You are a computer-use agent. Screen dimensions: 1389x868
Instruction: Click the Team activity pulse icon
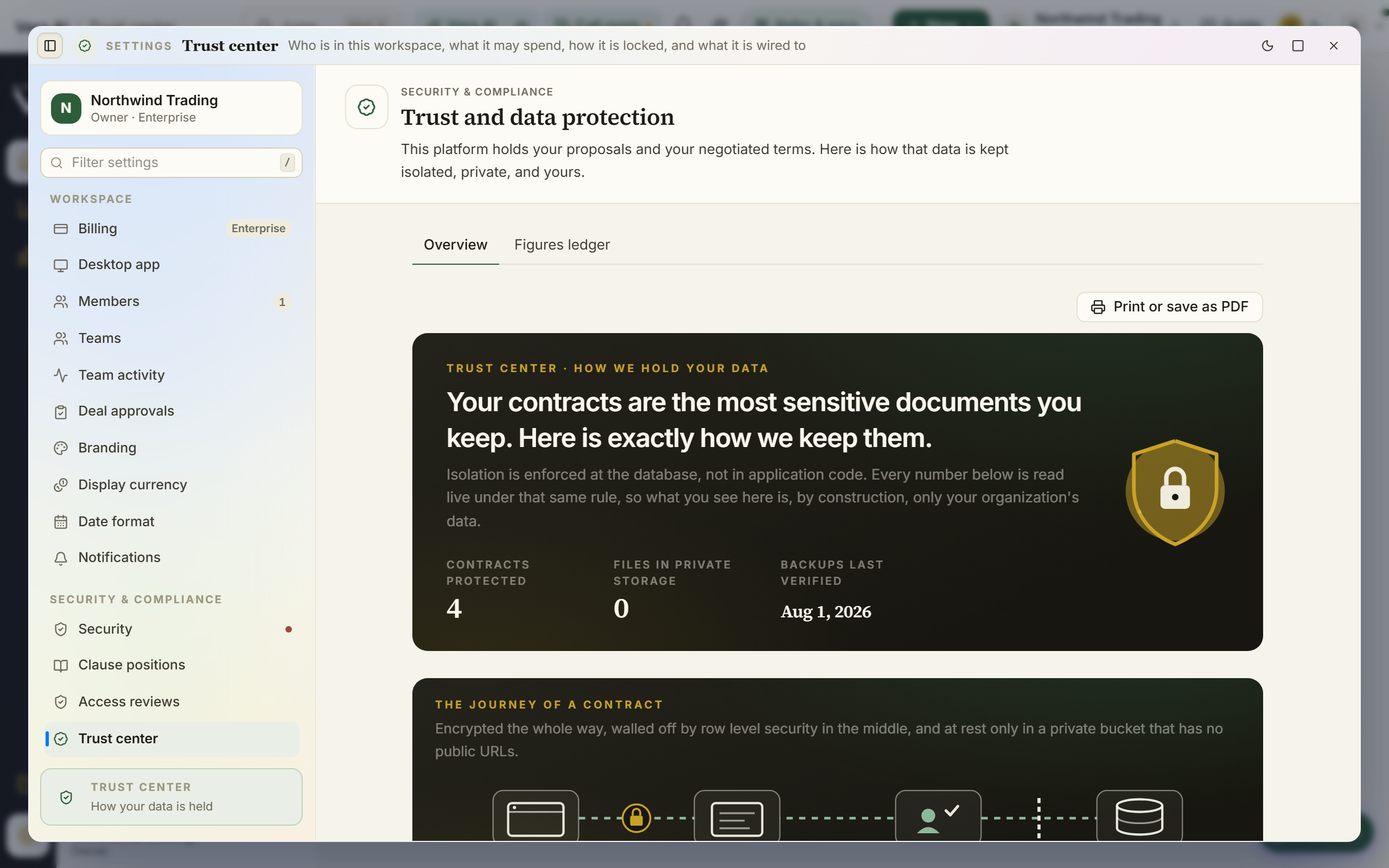pos(61,375)
